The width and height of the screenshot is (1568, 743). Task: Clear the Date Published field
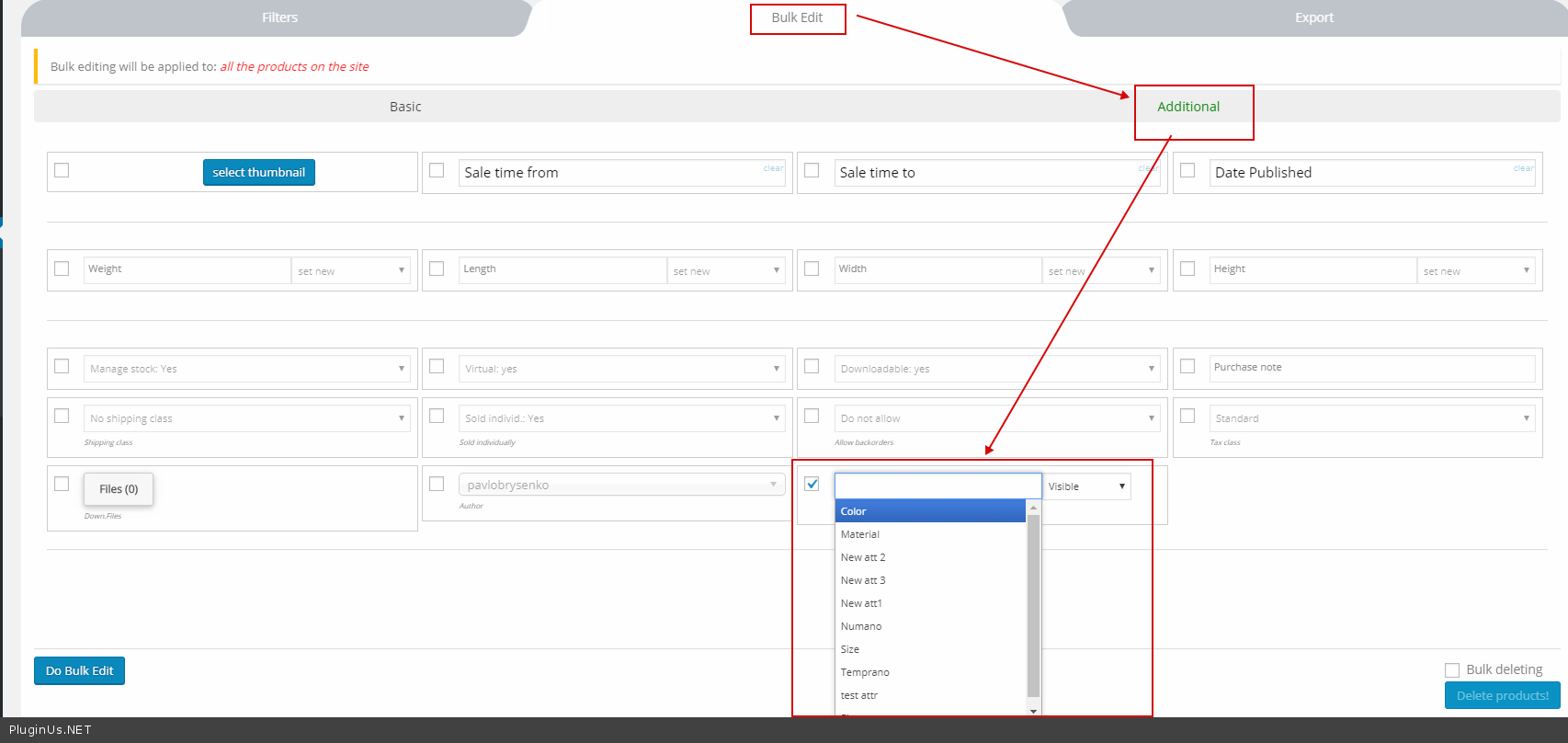1523,168
